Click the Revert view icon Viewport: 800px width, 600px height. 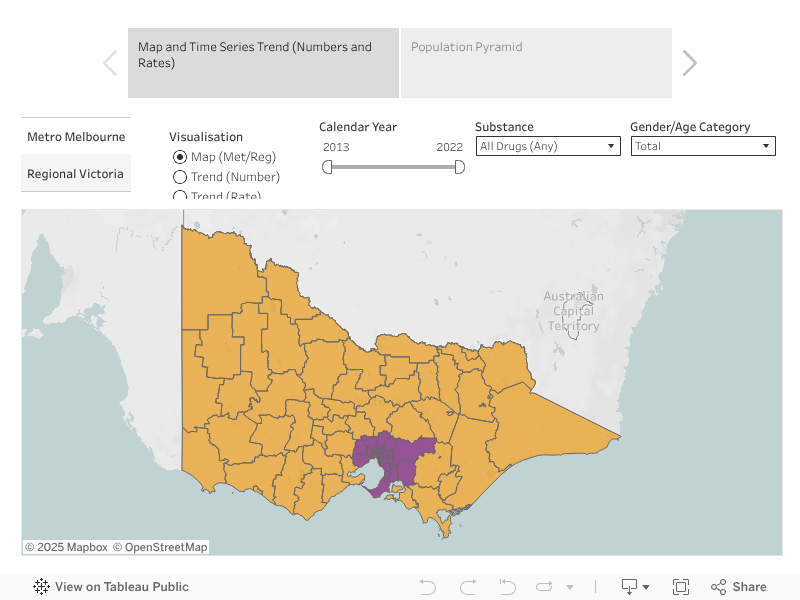tap(507, 587)
